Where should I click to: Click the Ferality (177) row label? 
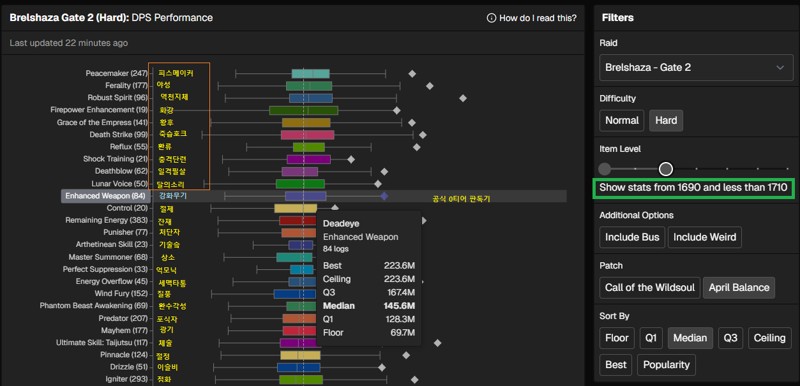(127, 86)
